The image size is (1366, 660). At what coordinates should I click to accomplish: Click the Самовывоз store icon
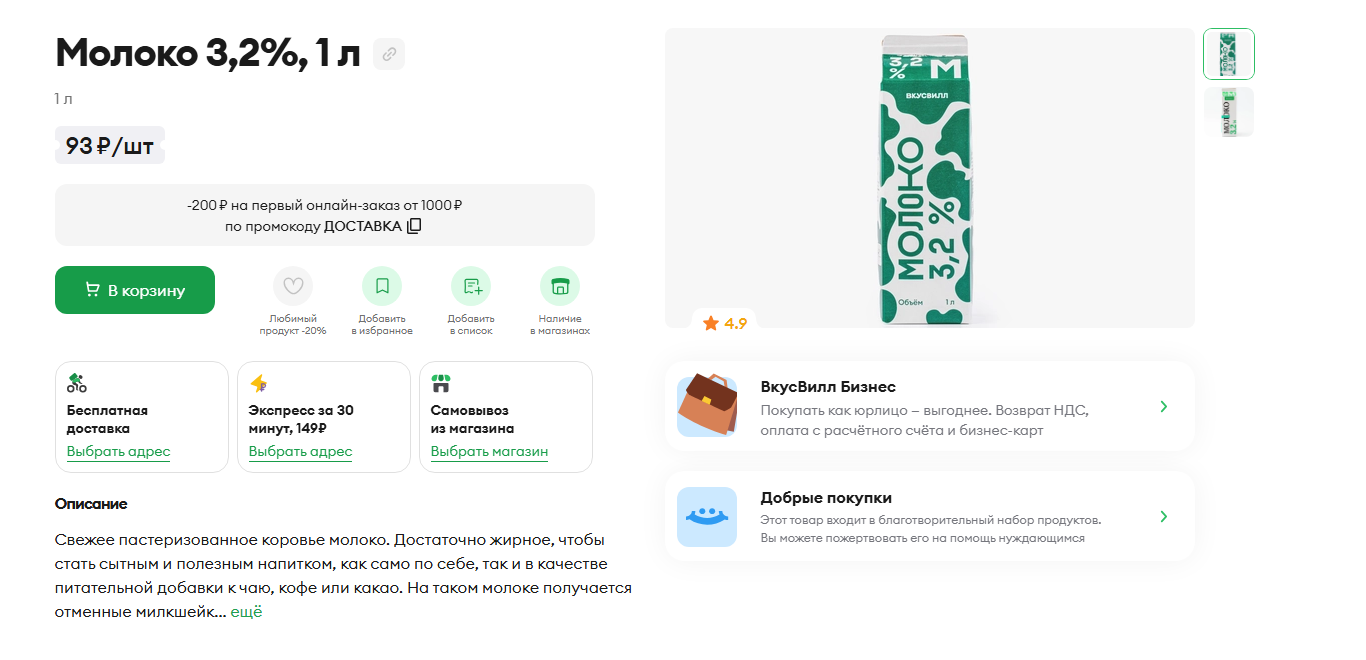[x=441, y=383]
